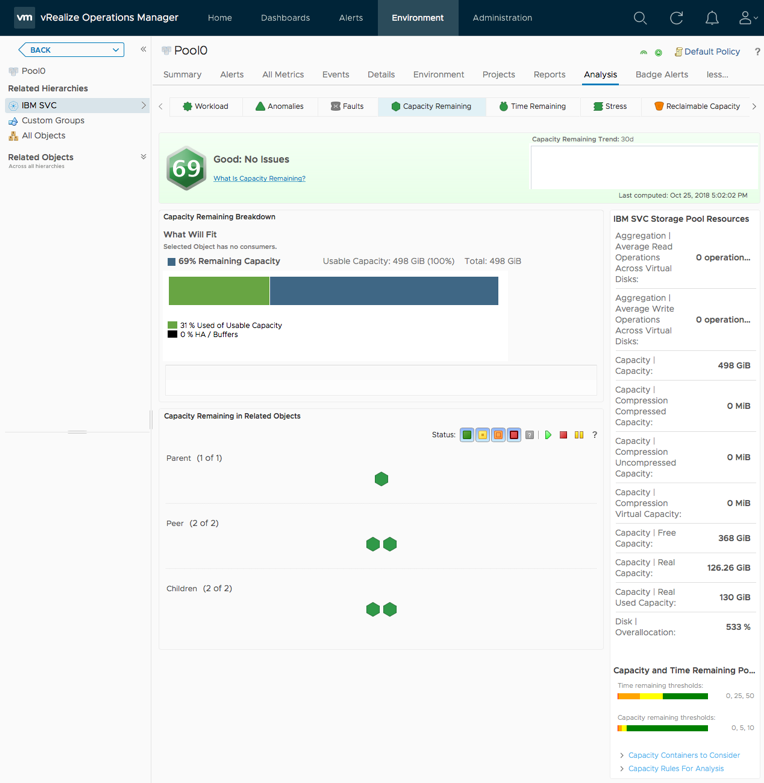Open What Is Capacity Remaining link

click(x=259, y=178)
